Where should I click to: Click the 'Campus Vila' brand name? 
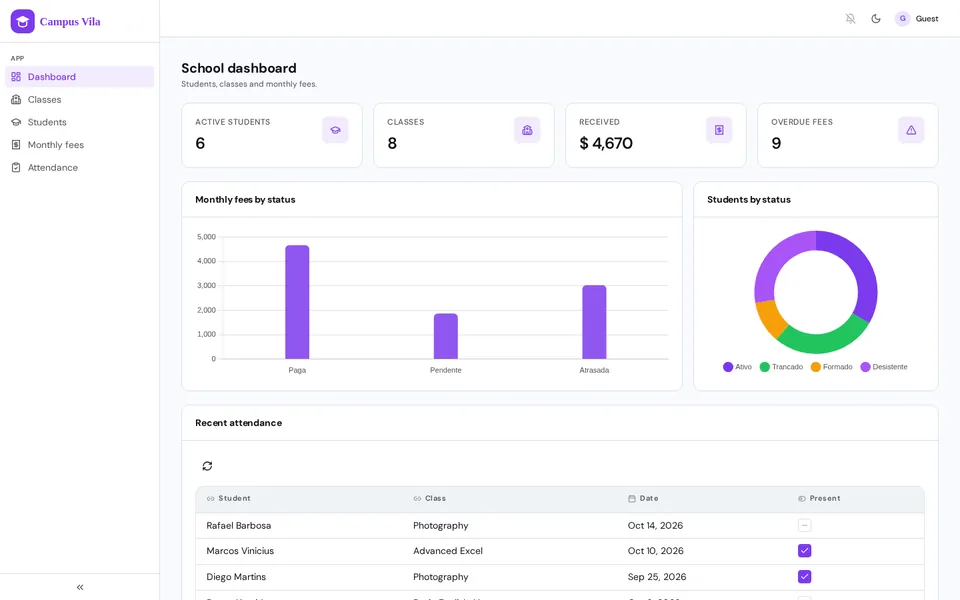(x=70, y=21)
